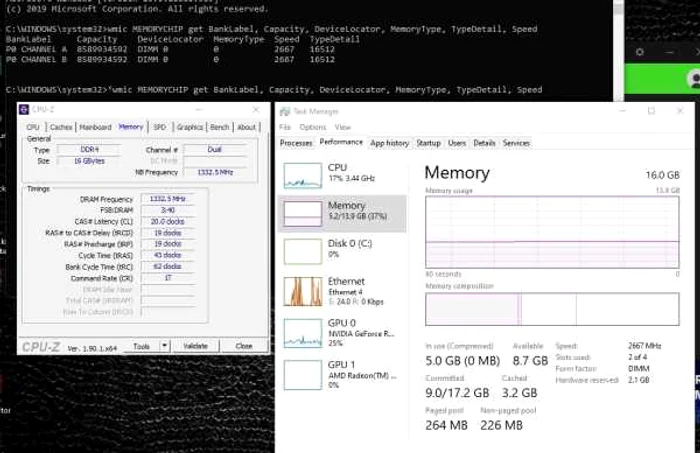
Task: Minimize the Task Manager window
Action: [623, 111]
